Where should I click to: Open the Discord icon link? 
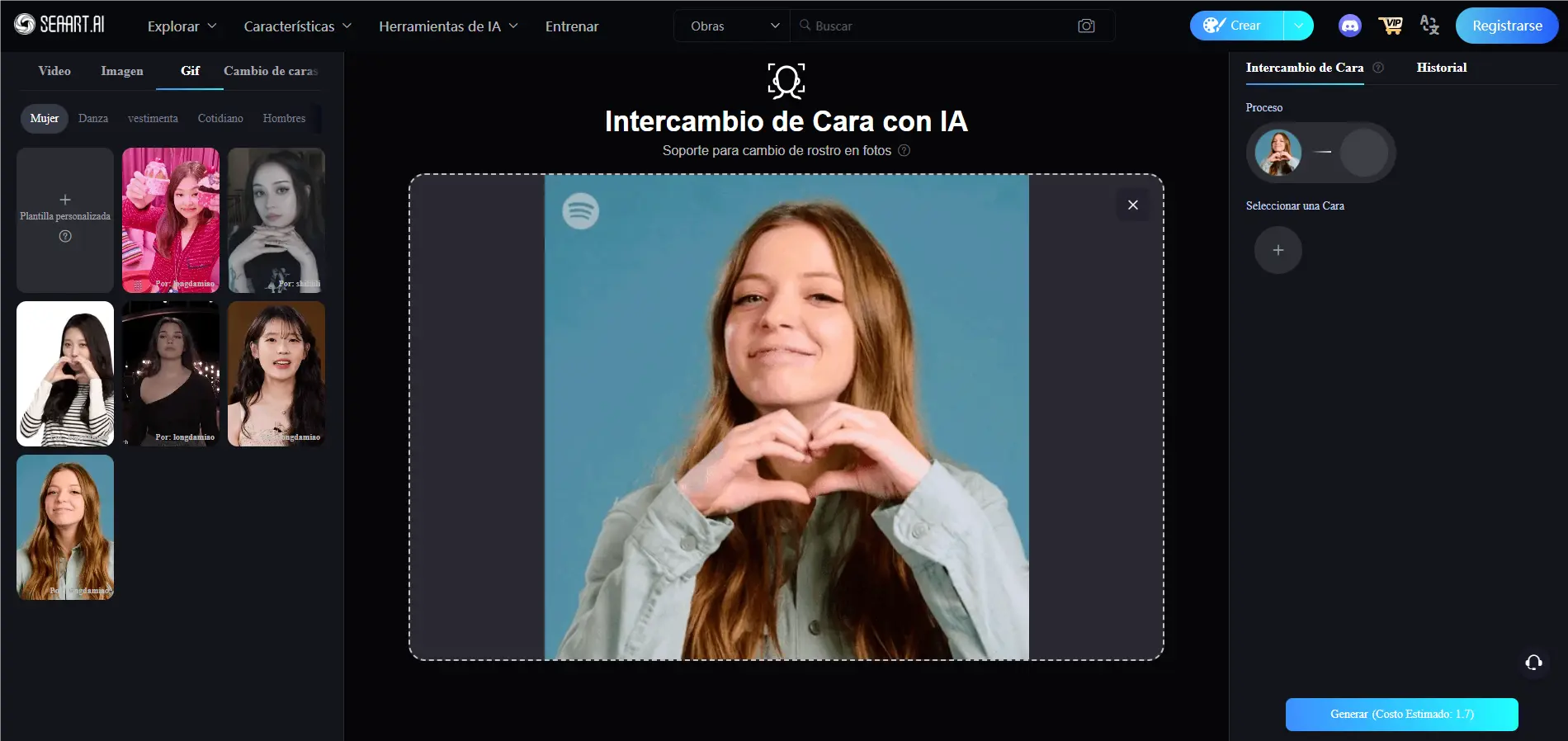[1349, 26]
